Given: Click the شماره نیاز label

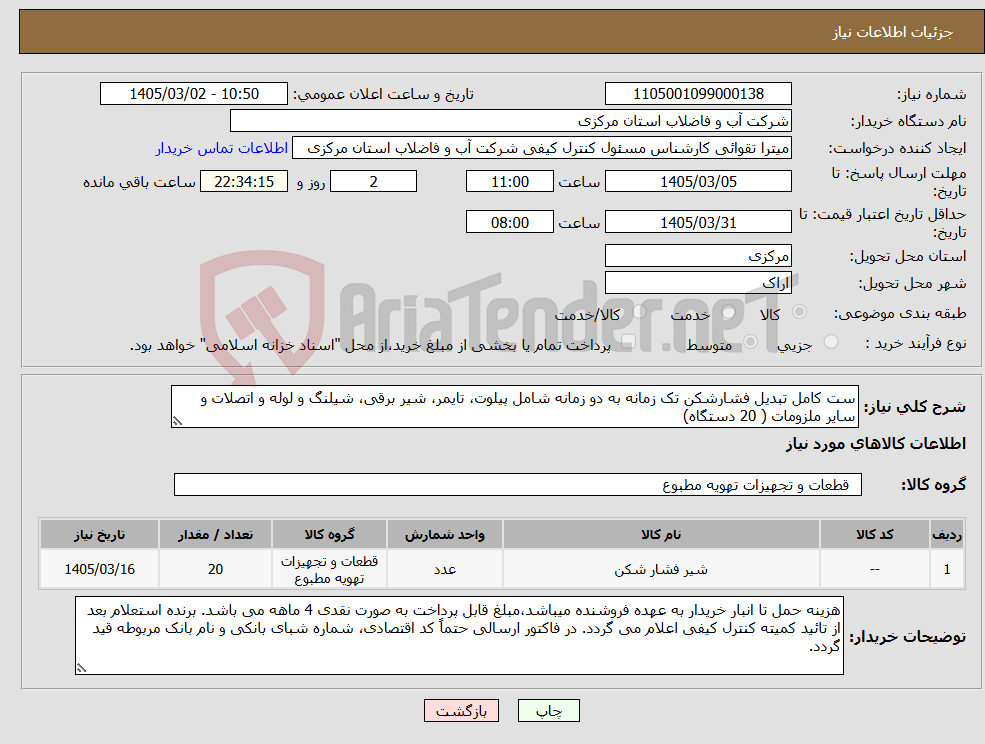Looking at the screenshot, I should pyautogui.click(x=931, y=95).
